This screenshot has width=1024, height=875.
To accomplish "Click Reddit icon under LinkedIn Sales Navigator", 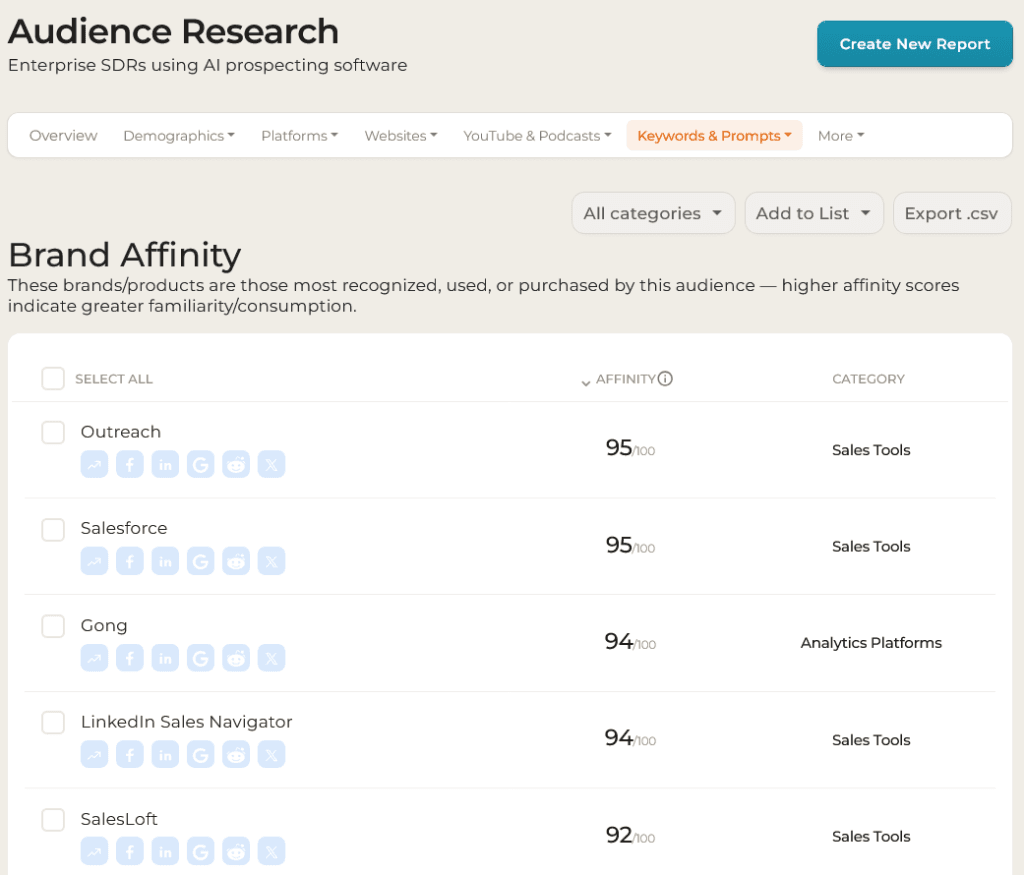I will 236,754.
